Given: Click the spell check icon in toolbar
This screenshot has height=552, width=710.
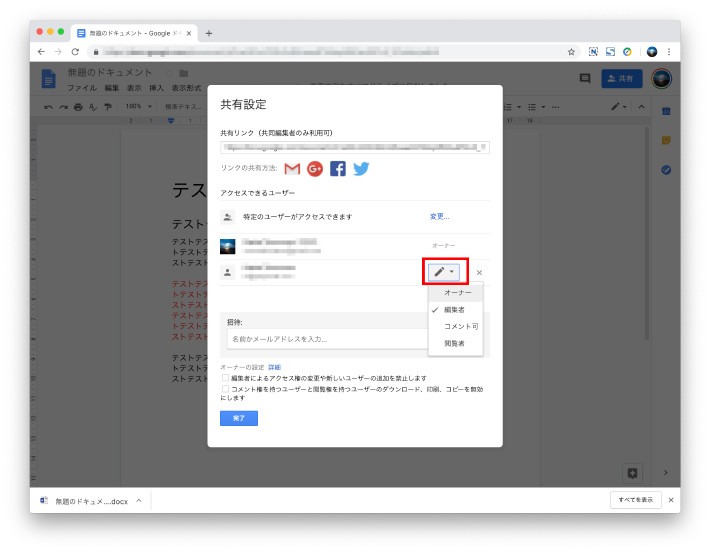Looking at the screenshot, I should point(93,107).
